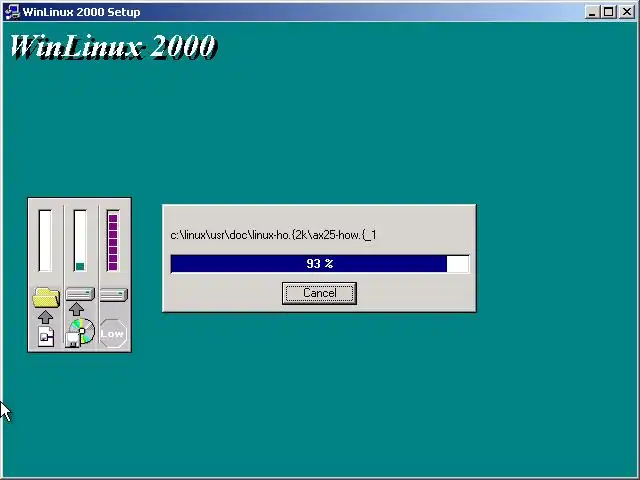This screenshot has width=640, height=480.
Task: Maximize the WinLinux 2000 Setup window
Action: [608, 12]
